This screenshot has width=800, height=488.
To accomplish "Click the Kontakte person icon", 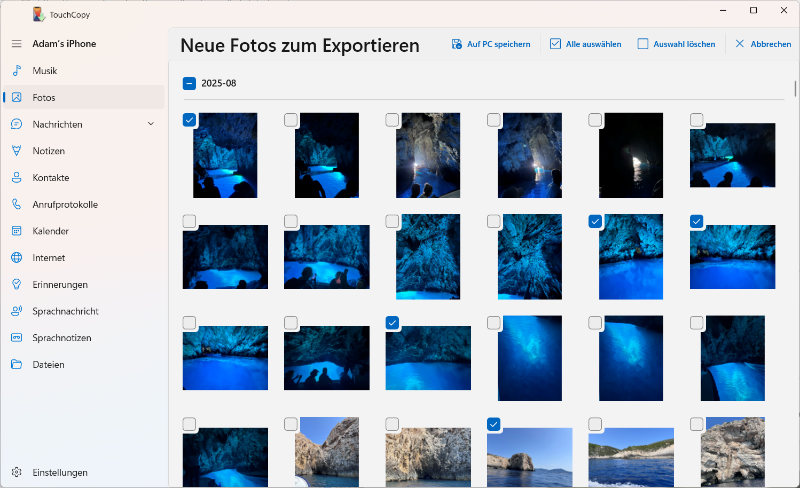I will tap(16, 177).
